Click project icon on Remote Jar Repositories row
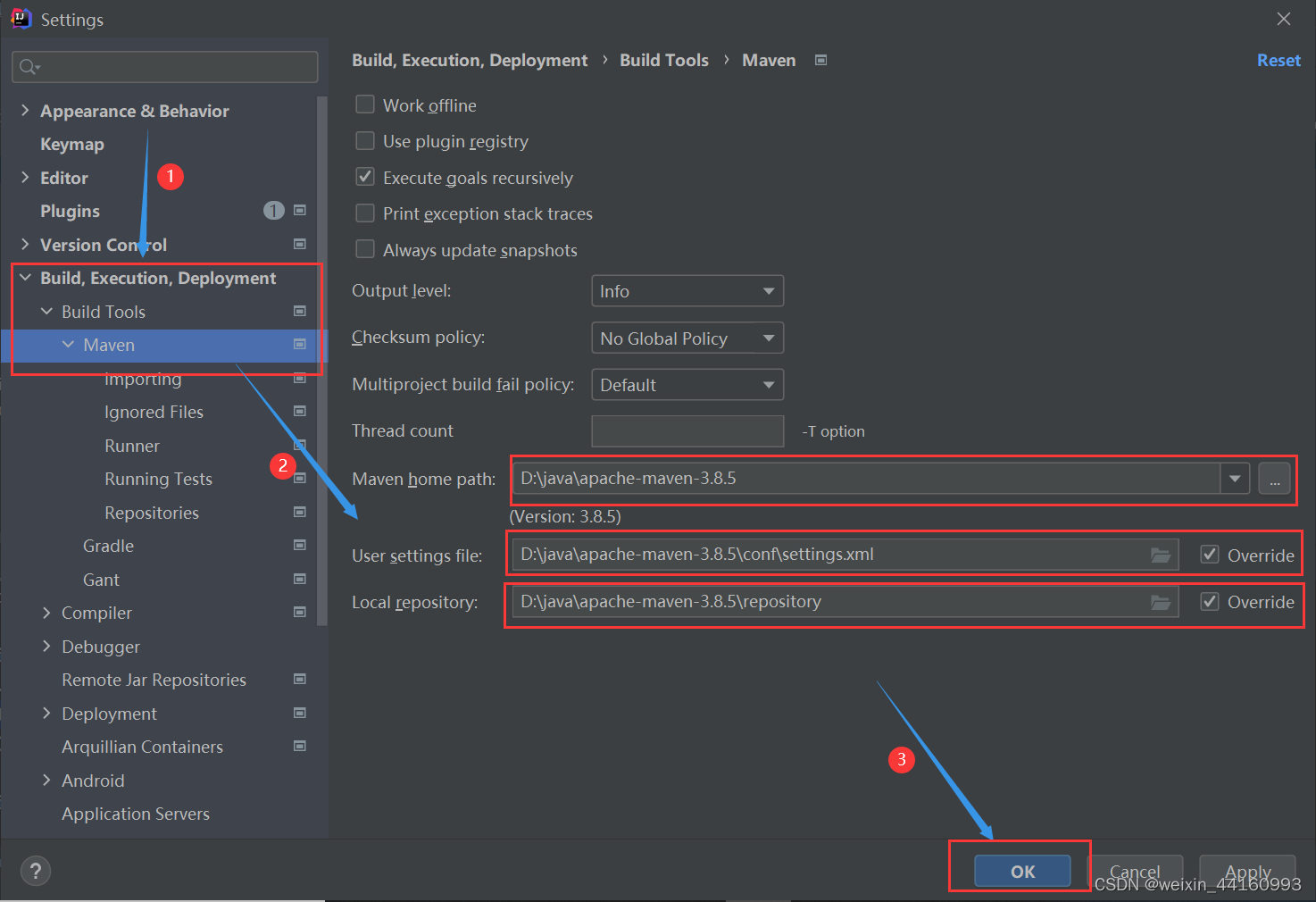The width and height of the screenshot is (1316, 902). coord(300,679)
